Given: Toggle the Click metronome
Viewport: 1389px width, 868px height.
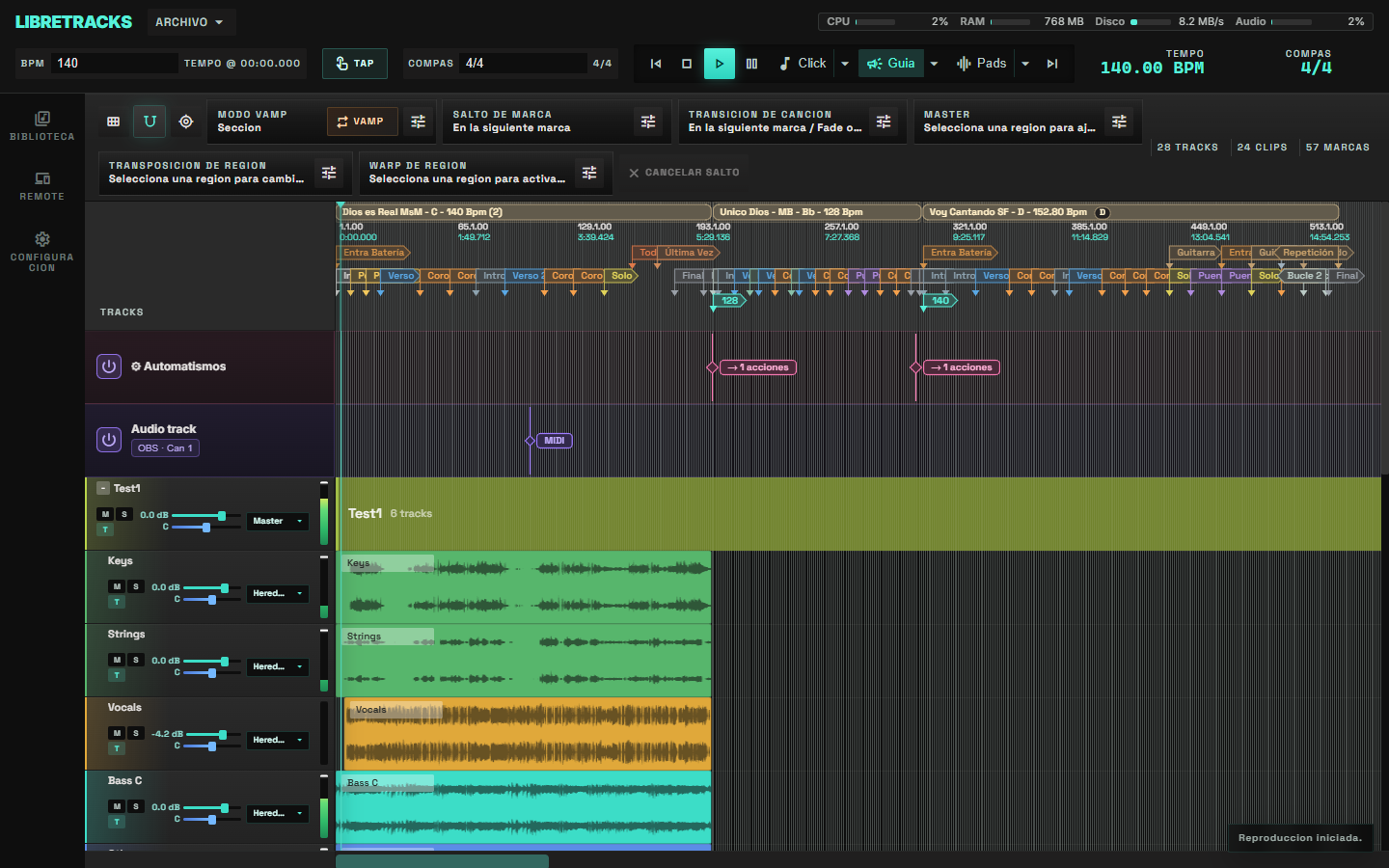Looking at the screenshot, I should pos(803,64).
